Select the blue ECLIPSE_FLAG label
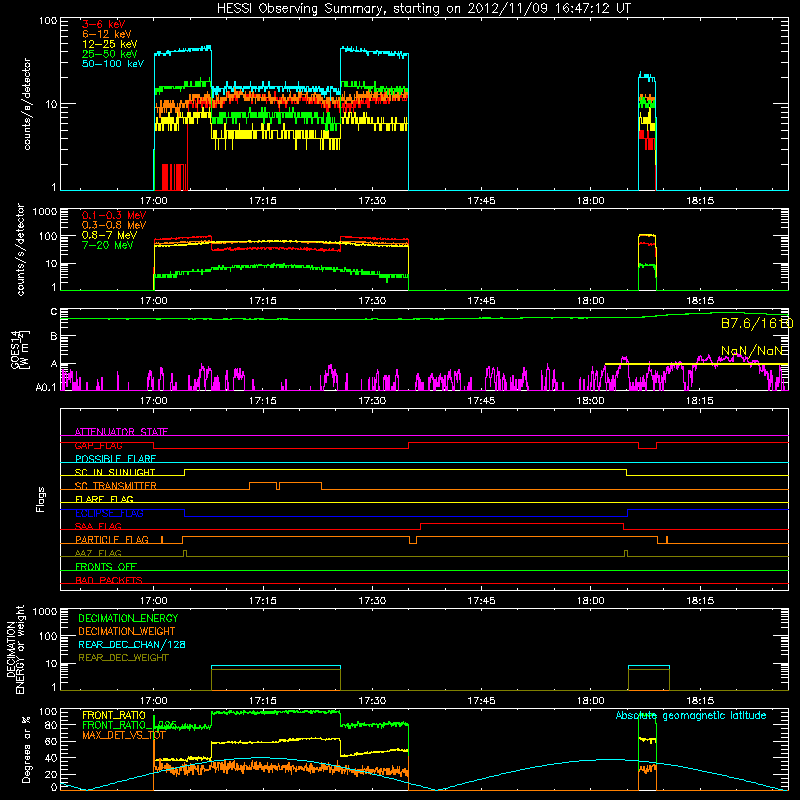 109,513
